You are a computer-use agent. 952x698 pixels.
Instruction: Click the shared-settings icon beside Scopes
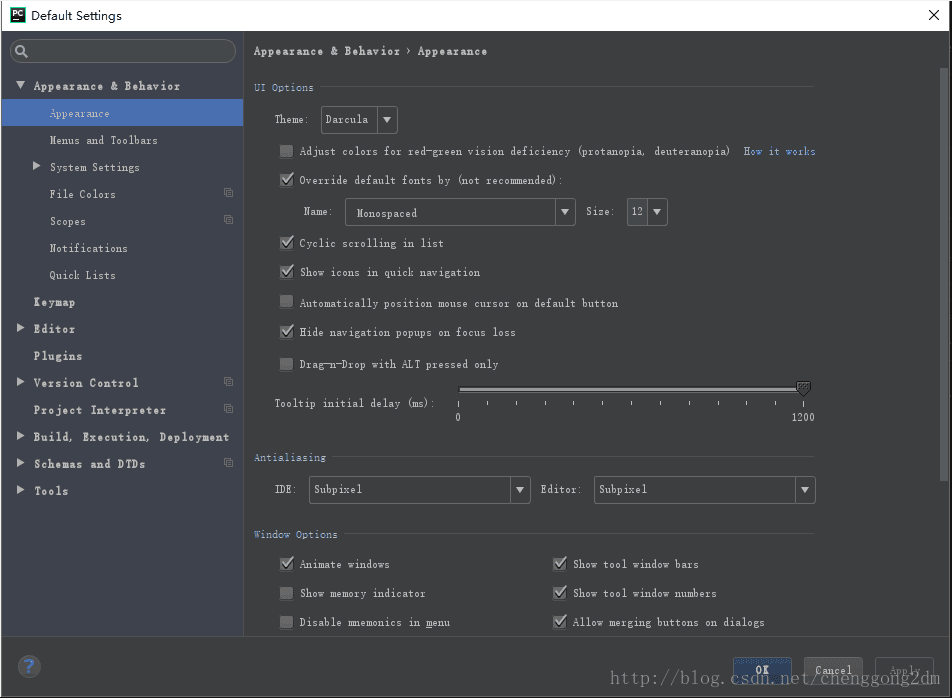(228, 220)
